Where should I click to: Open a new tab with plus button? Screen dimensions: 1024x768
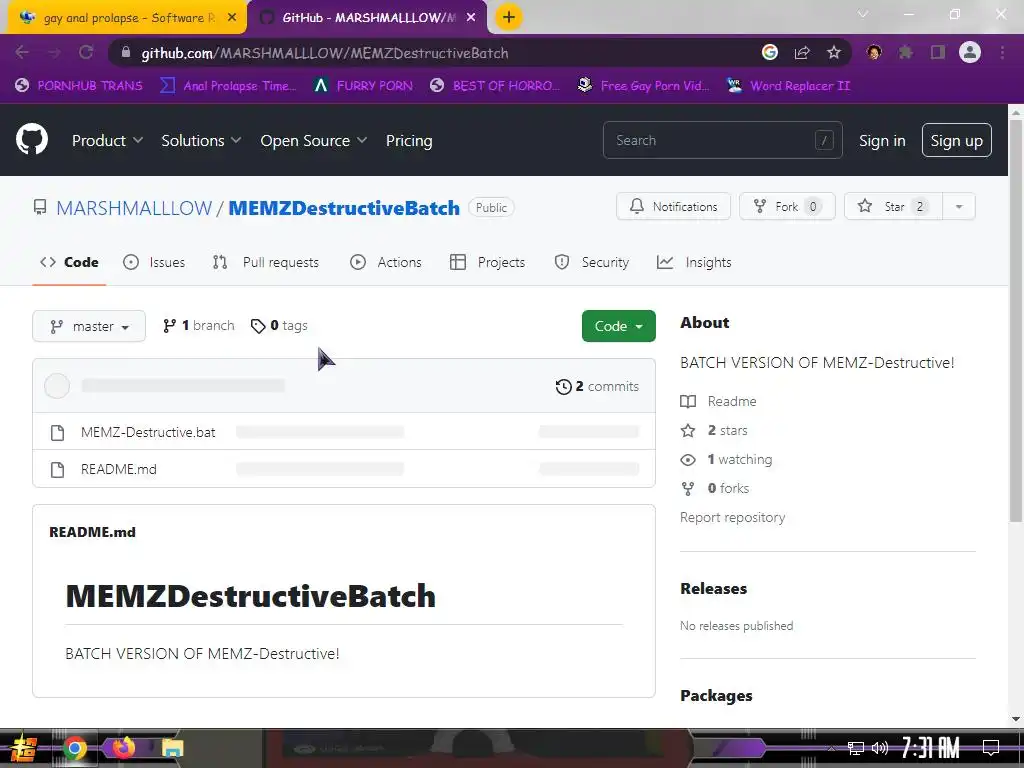[509, 18]
